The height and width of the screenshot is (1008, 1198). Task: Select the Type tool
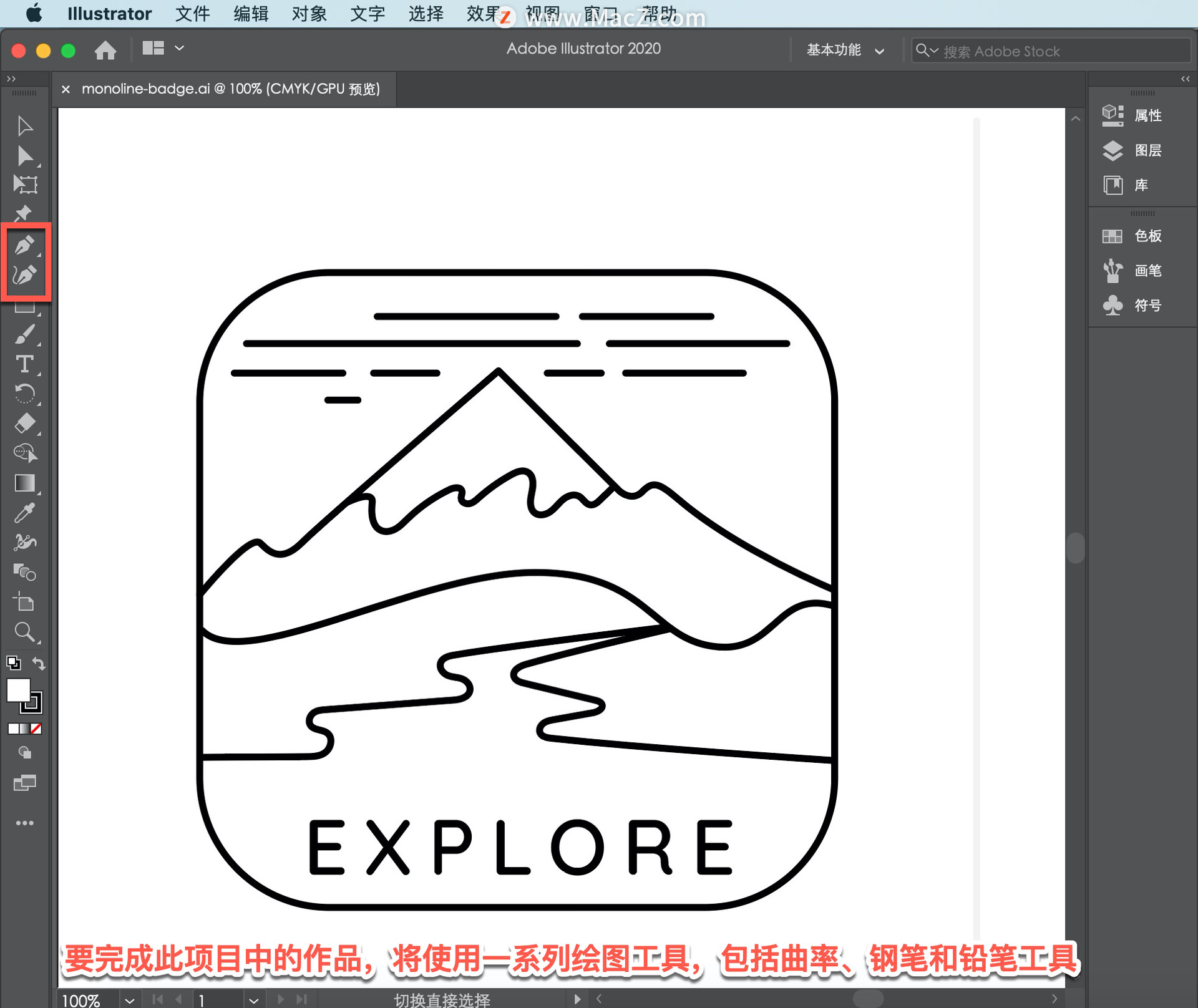(x=25, y=364)
